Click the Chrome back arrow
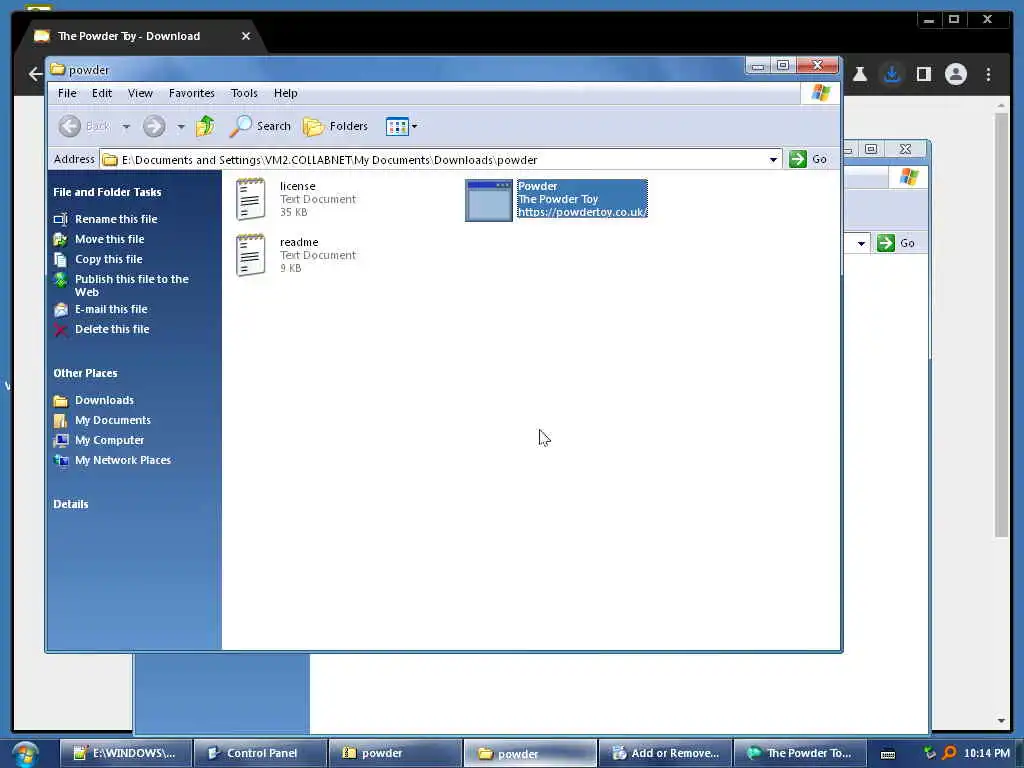 35,74
